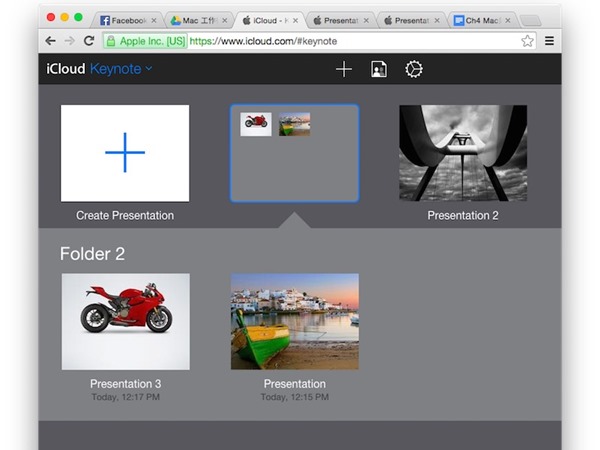Click the browser back arrow
Image resolution: width=600 pixels, height=450 pixels.
click(x=49, y=41)
